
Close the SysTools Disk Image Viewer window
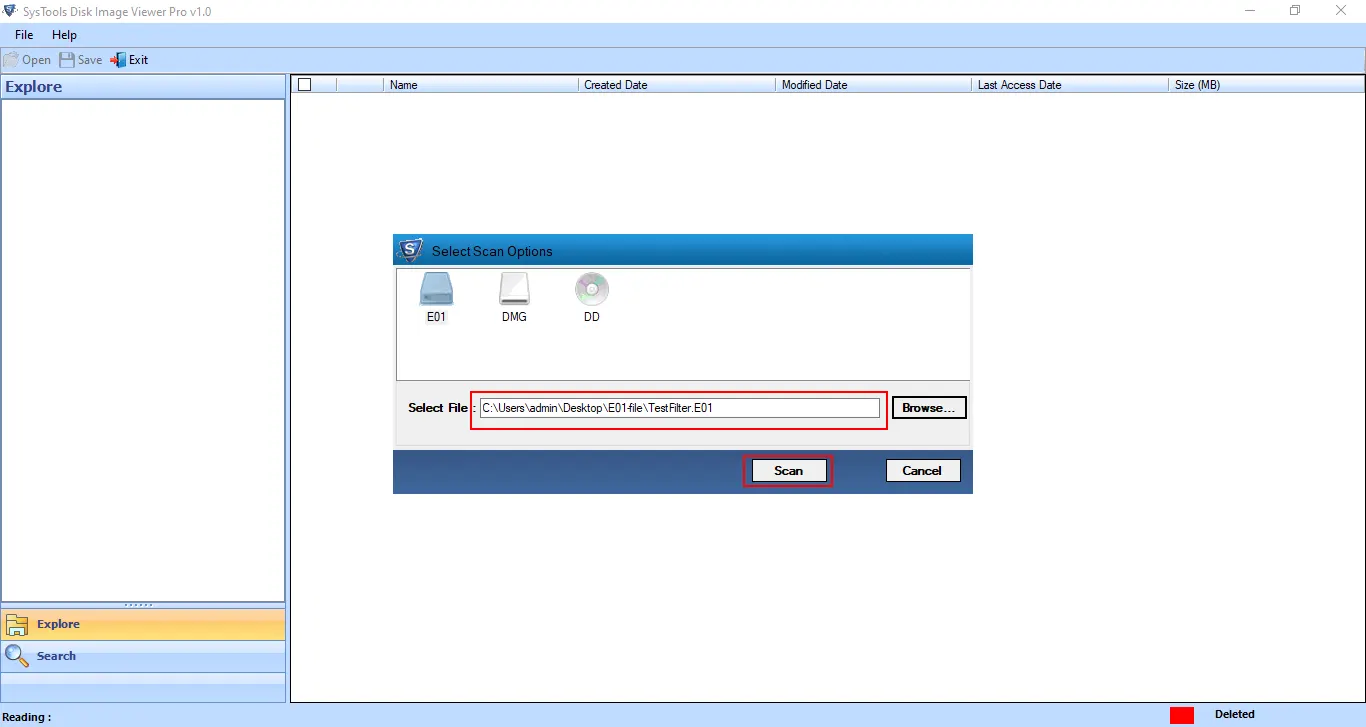point(1342,11)
